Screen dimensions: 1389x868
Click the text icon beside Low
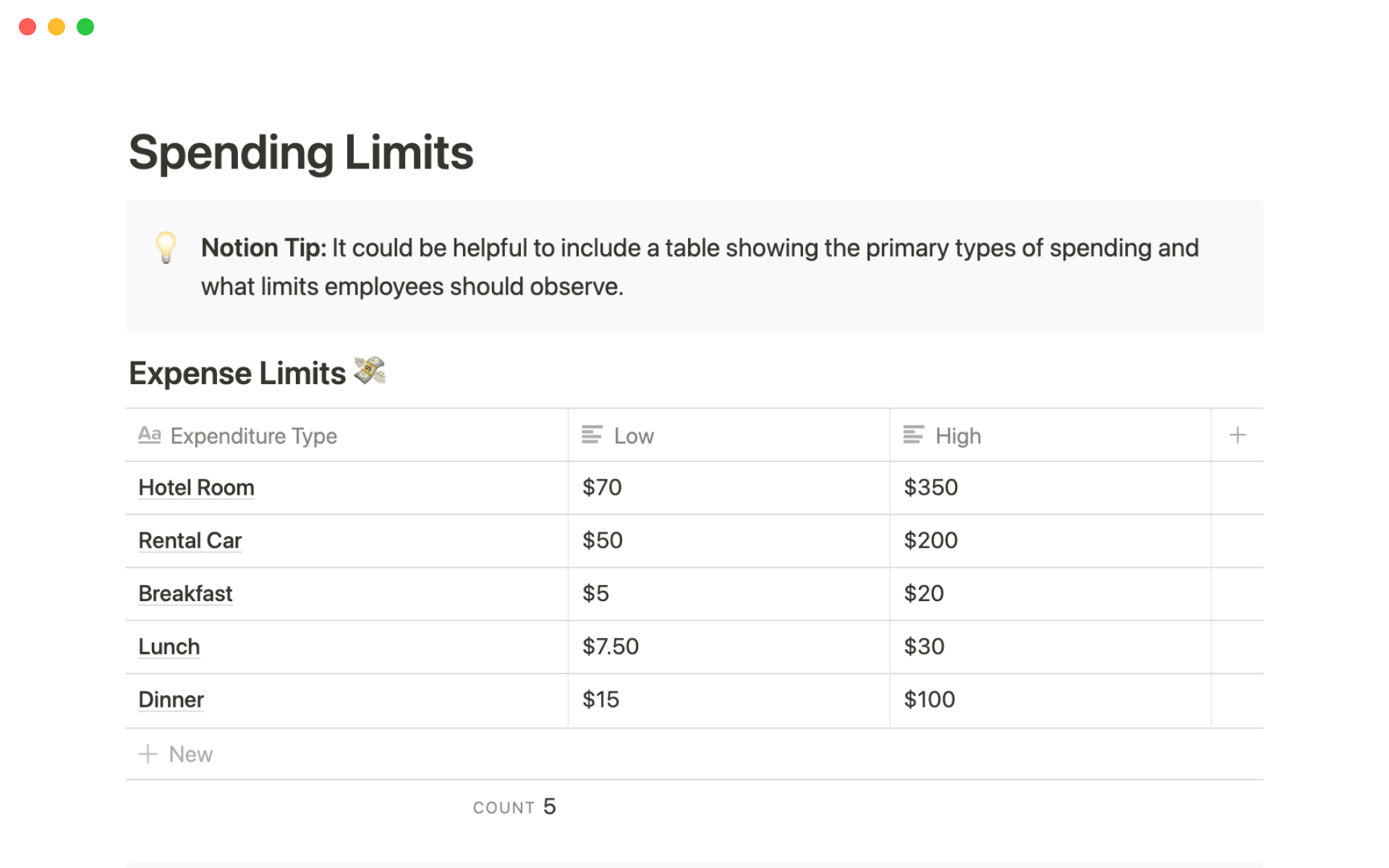[592, 435]
